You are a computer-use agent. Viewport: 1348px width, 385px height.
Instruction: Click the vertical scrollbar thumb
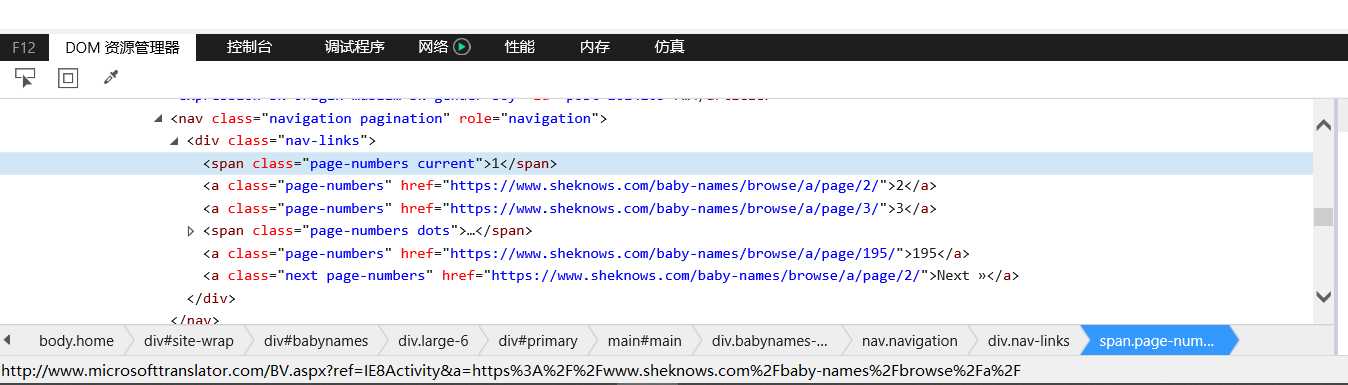pos(1323,217)
